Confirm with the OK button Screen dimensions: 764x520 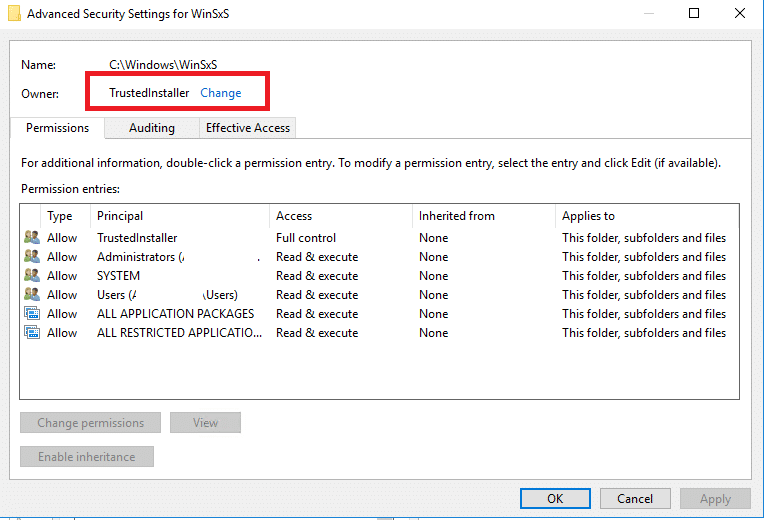555,499
